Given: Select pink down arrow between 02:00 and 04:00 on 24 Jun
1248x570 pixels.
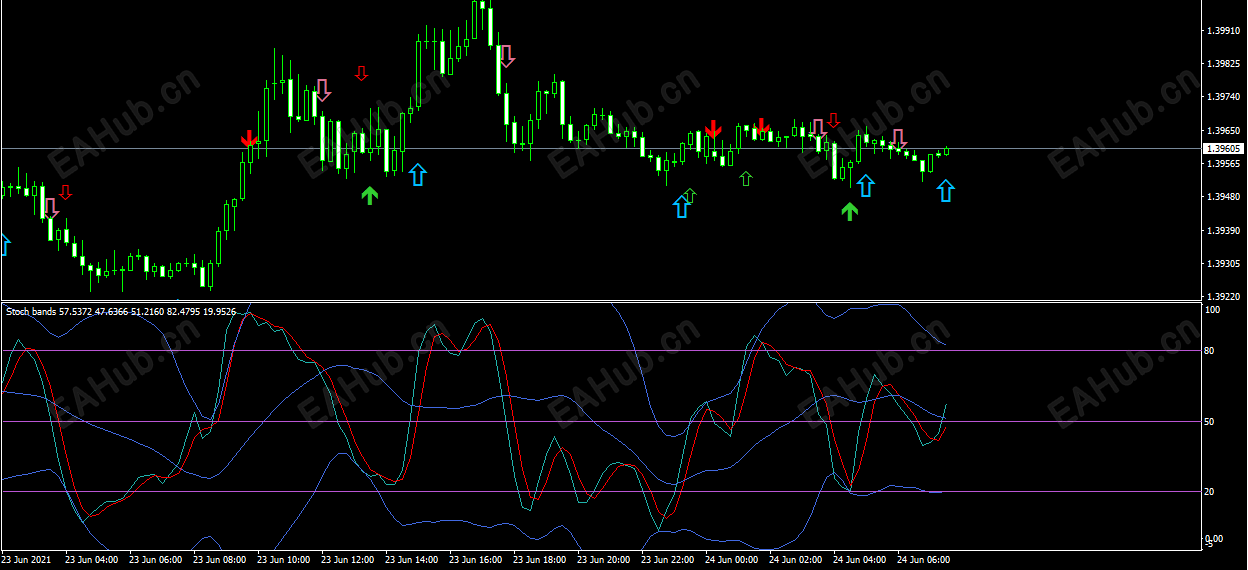Looking at the screenshot, I should 819,128.
